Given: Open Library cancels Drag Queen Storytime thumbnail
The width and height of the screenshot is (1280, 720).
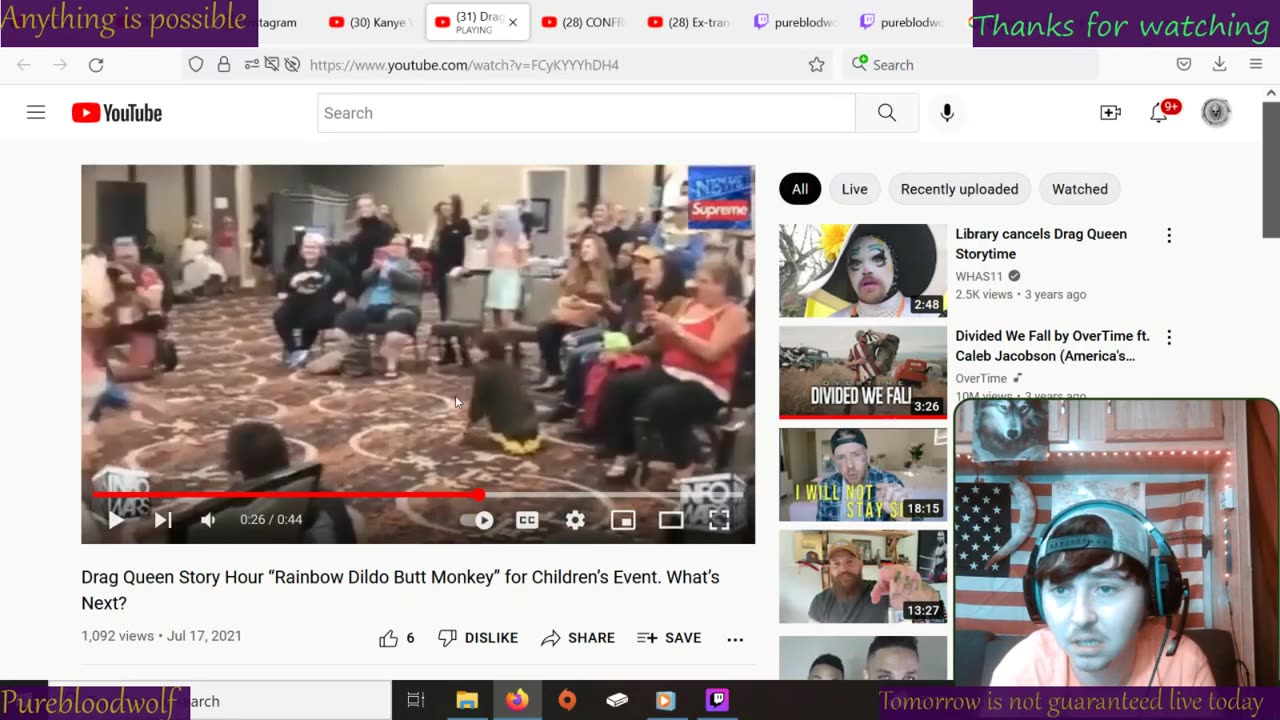Looking at the screenshot, I should [x=863, y=270].
